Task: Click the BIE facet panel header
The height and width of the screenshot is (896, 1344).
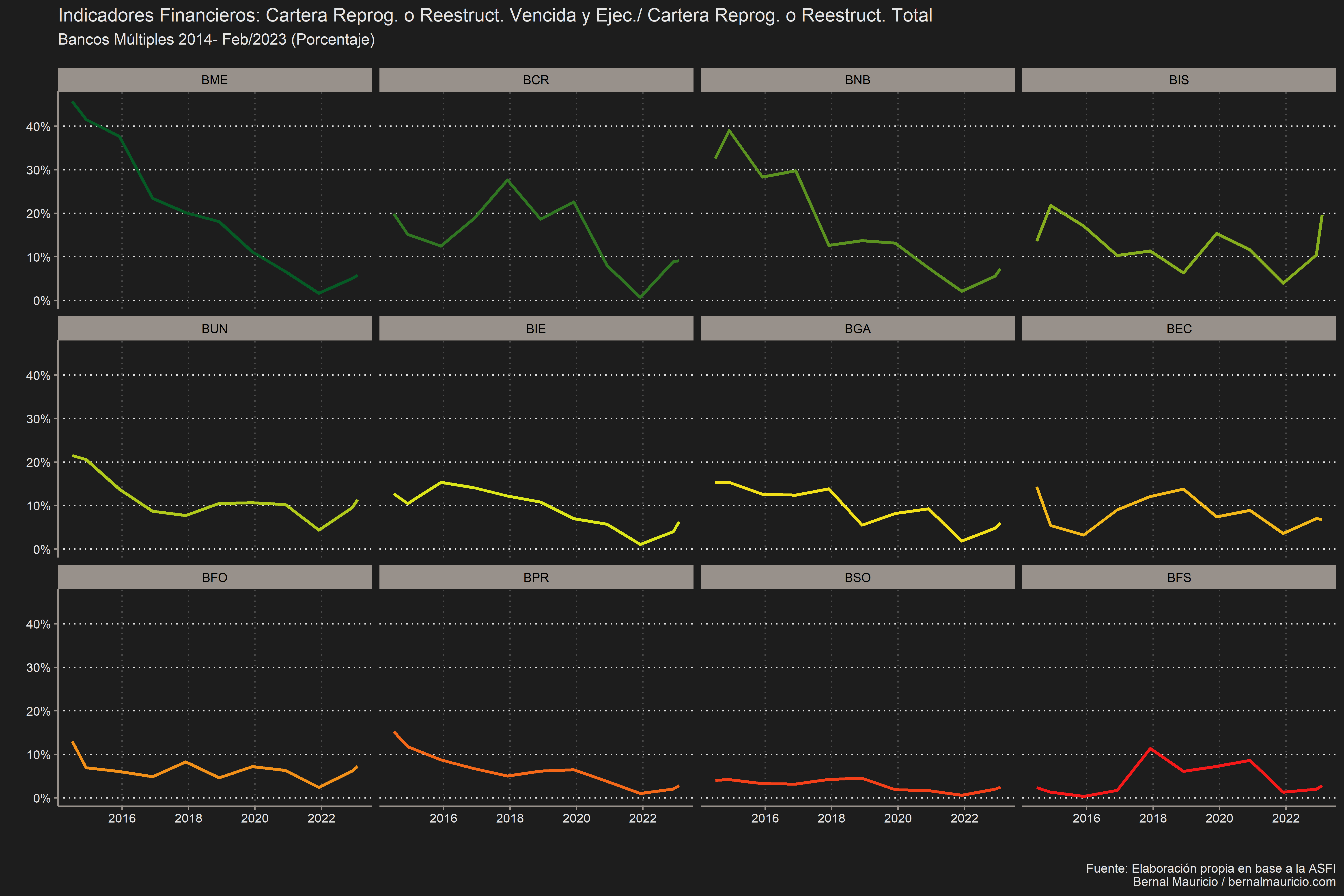Action: click(x=536, y=329)
